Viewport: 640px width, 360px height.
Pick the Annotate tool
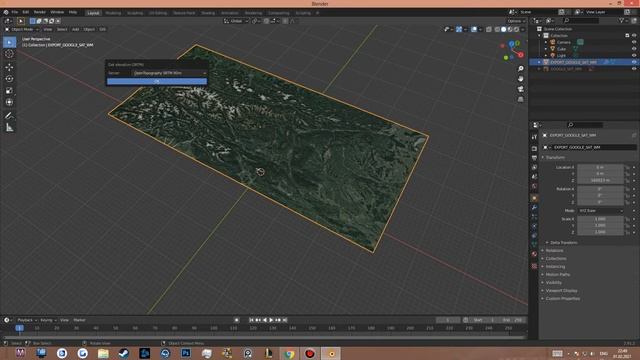[9, 116]
